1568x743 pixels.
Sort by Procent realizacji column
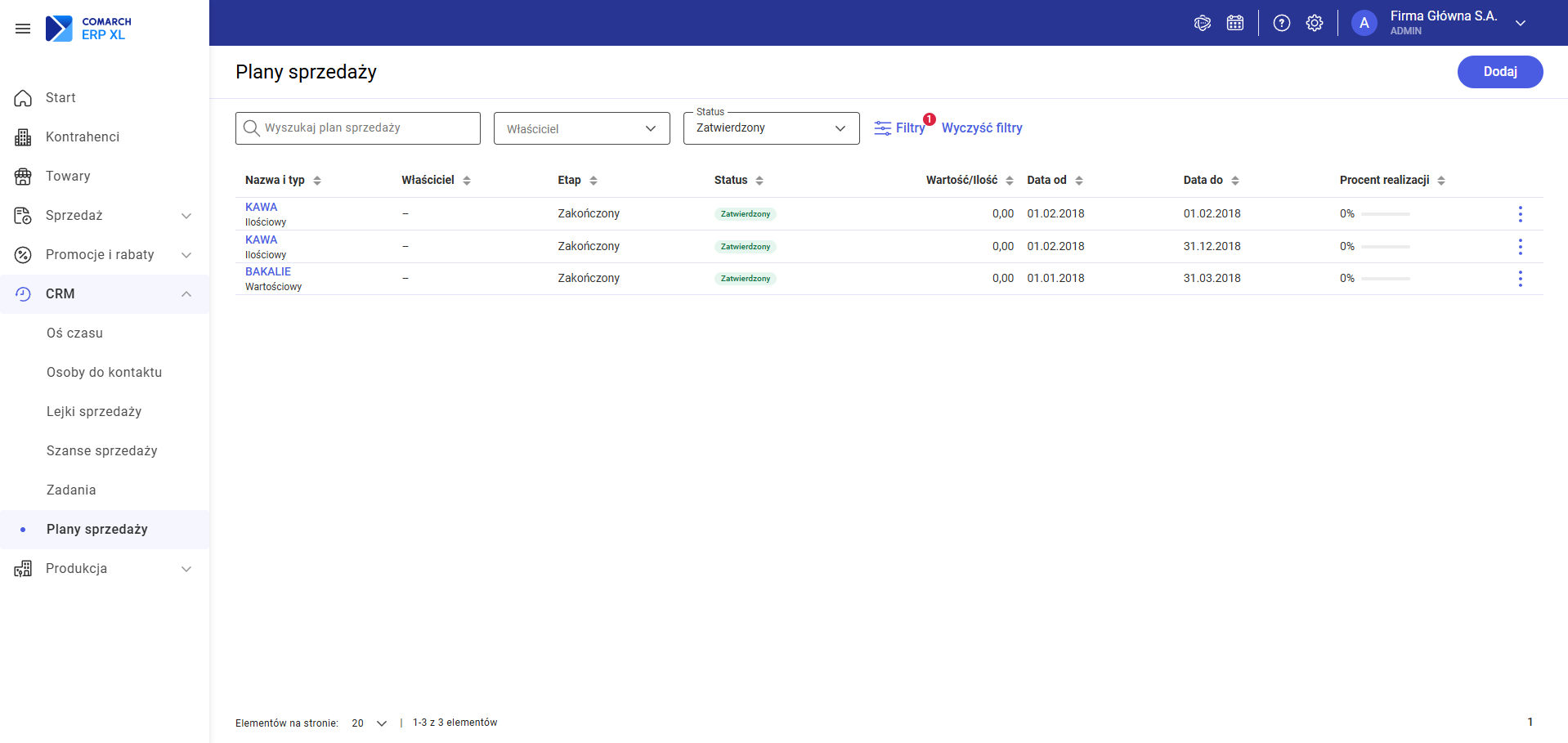tap(1392, 180)
